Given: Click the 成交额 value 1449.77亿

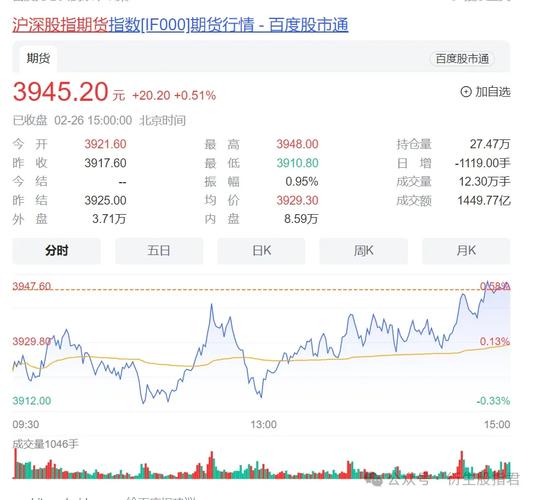Looking at the screenshot, I should tap(484, 200).
